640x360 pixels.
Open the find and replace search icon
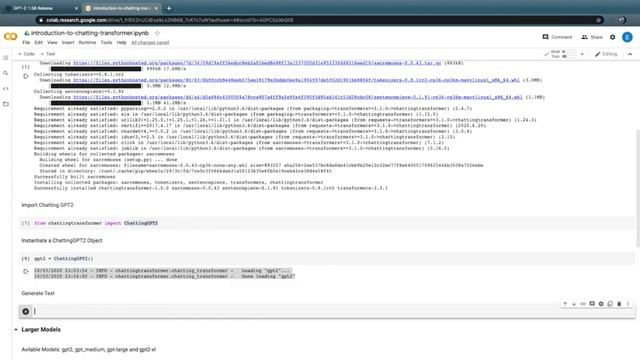[6, 73]
